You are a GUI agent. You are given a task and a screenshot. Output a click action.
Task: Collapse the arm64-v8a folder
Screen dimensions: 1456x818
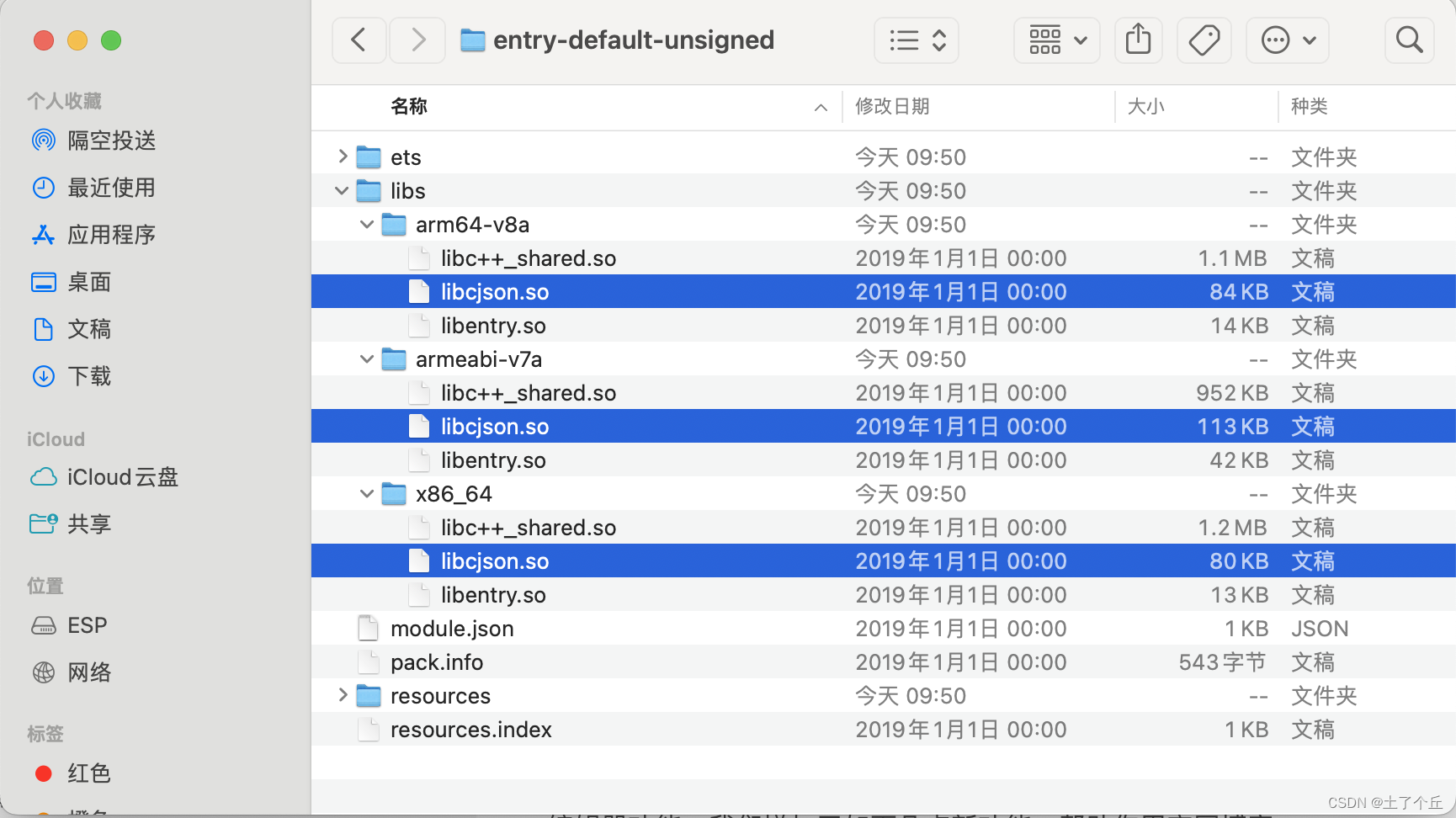click(x=367, y=225)
